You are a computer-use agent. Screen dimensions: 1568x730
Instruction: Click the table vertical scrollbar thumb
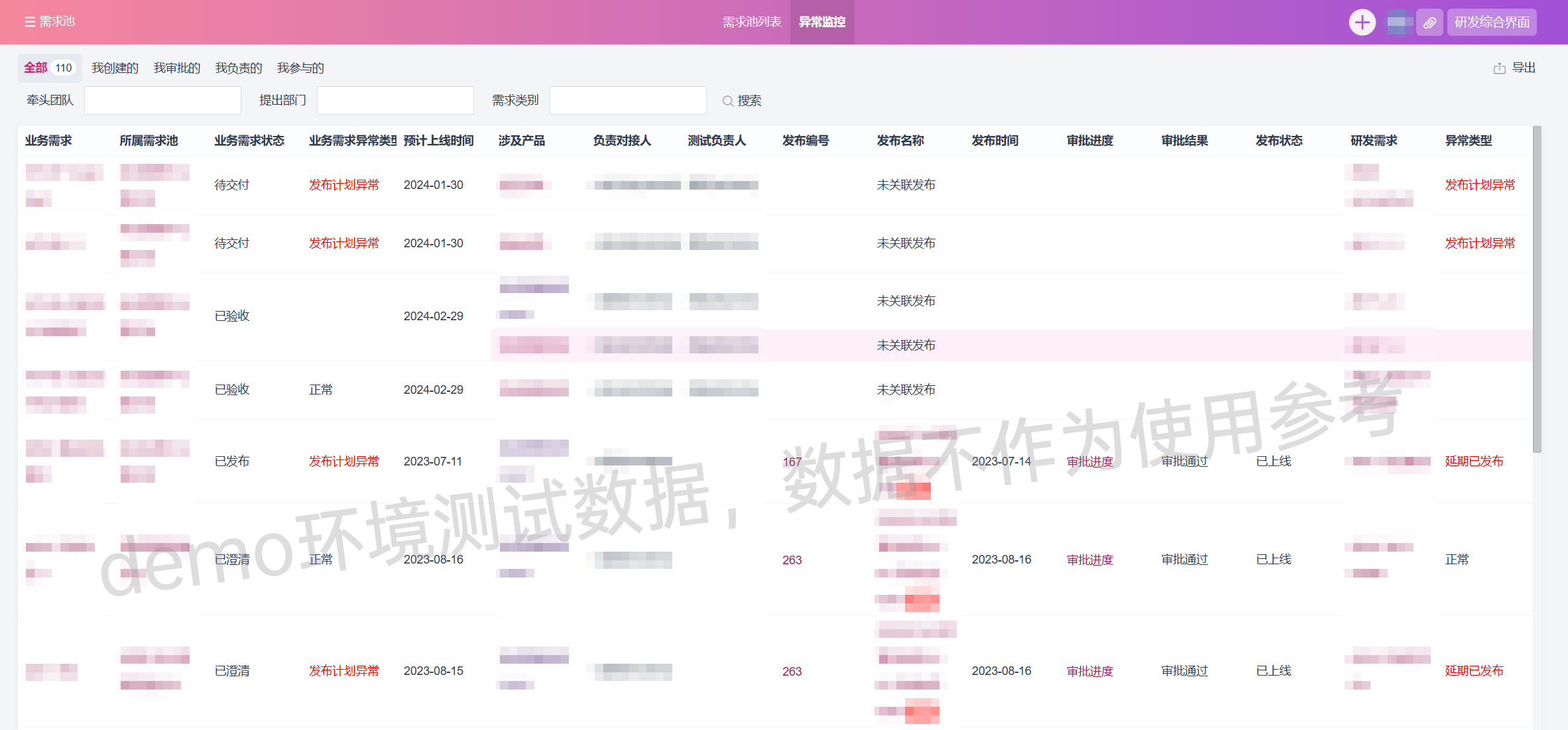click(1537, 289)
